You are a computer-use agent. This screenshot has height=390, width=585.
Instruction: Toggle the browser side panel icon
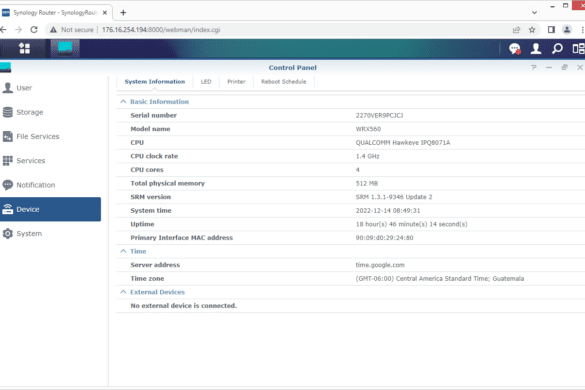pyautogui.click(x=551, y=29)
